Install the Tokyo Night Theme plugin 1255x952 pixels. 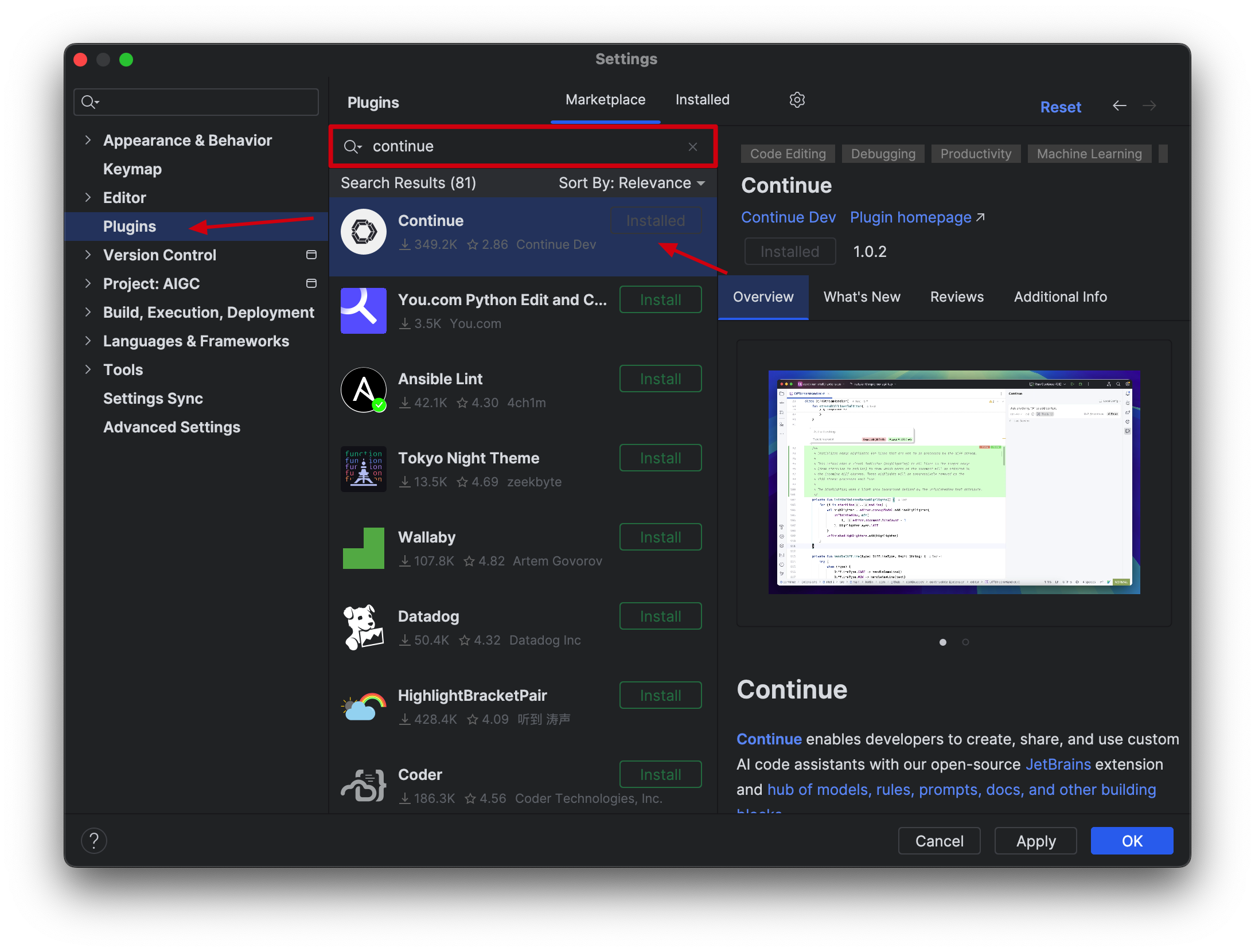click(660, 458)
